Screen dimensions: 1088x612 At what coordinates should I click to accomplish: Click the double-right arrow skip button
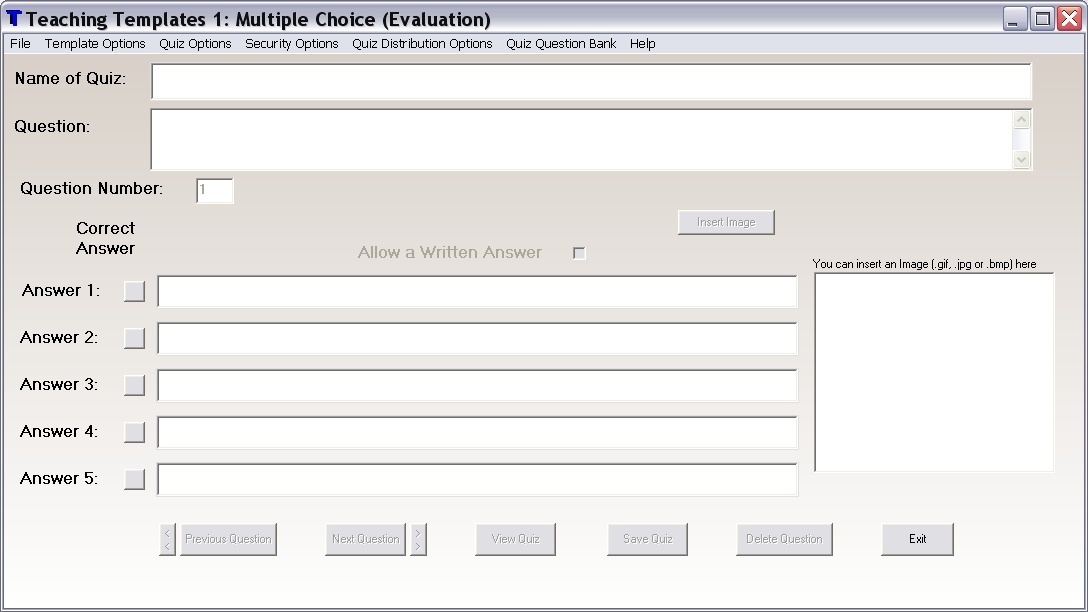418,539
